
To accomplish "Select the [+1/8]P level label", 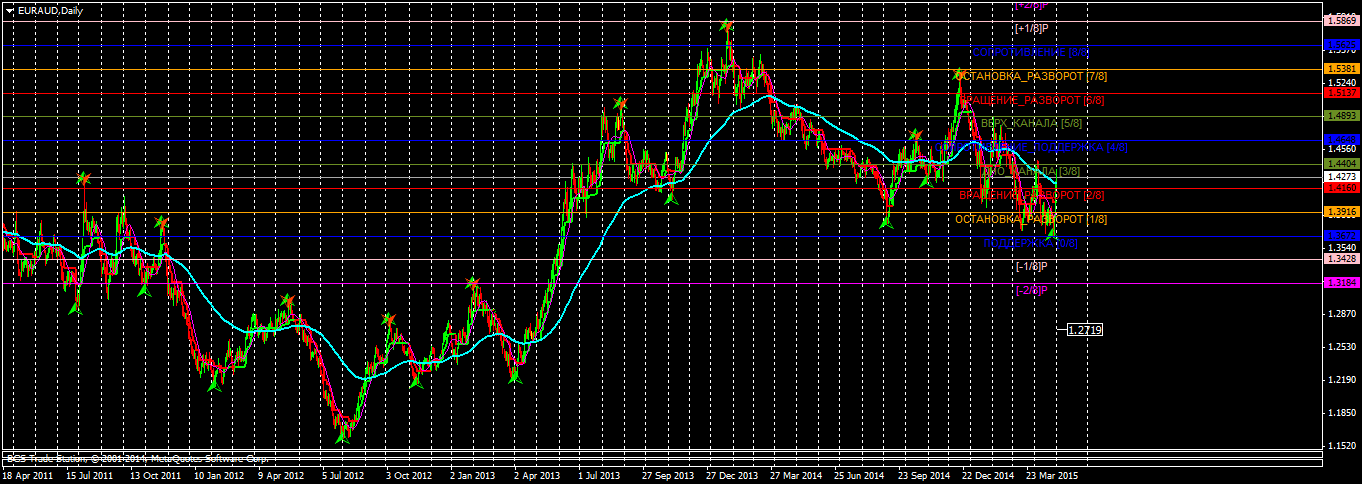I will (1031, 28).
